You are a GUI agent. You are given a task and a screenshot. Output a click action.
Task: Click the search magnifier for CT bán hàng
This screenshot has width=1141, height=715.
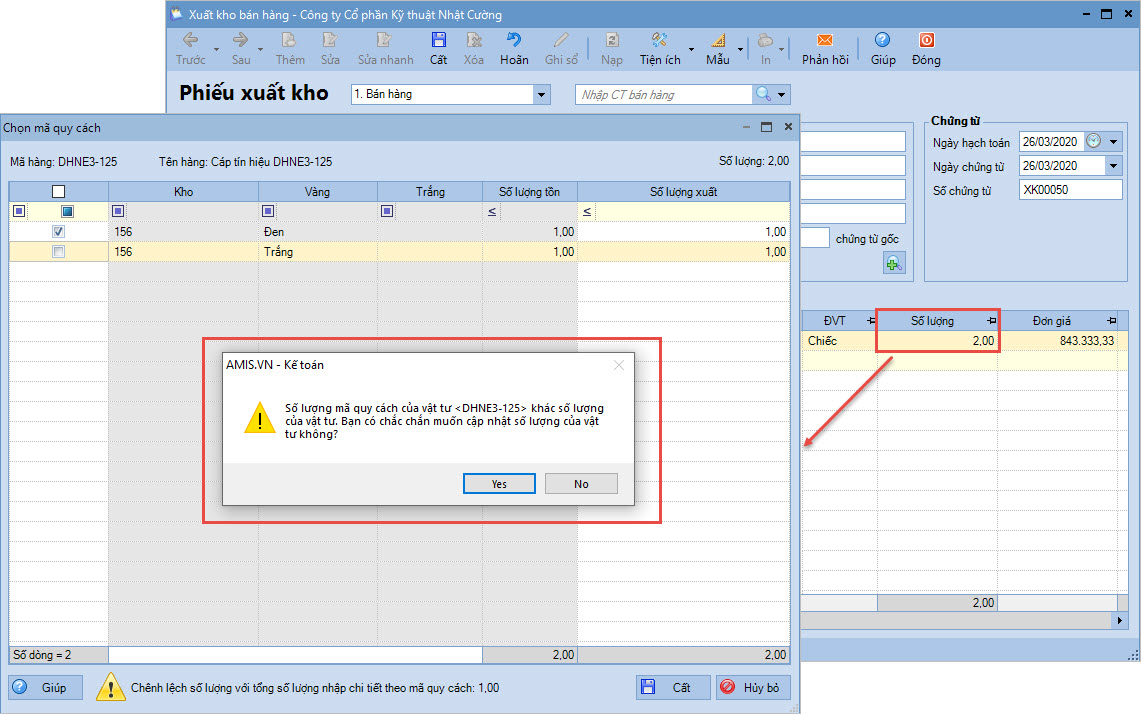click(x=764, y=94)
